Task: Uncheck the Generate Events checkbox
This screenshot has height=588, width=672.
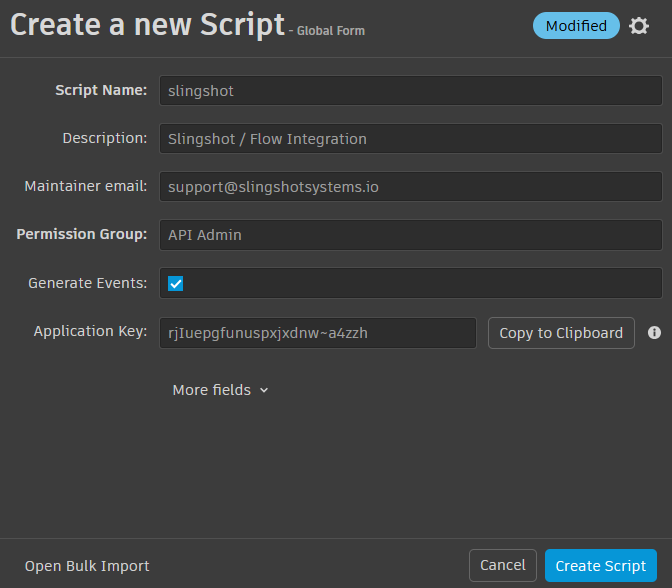Action: [176, 283]
